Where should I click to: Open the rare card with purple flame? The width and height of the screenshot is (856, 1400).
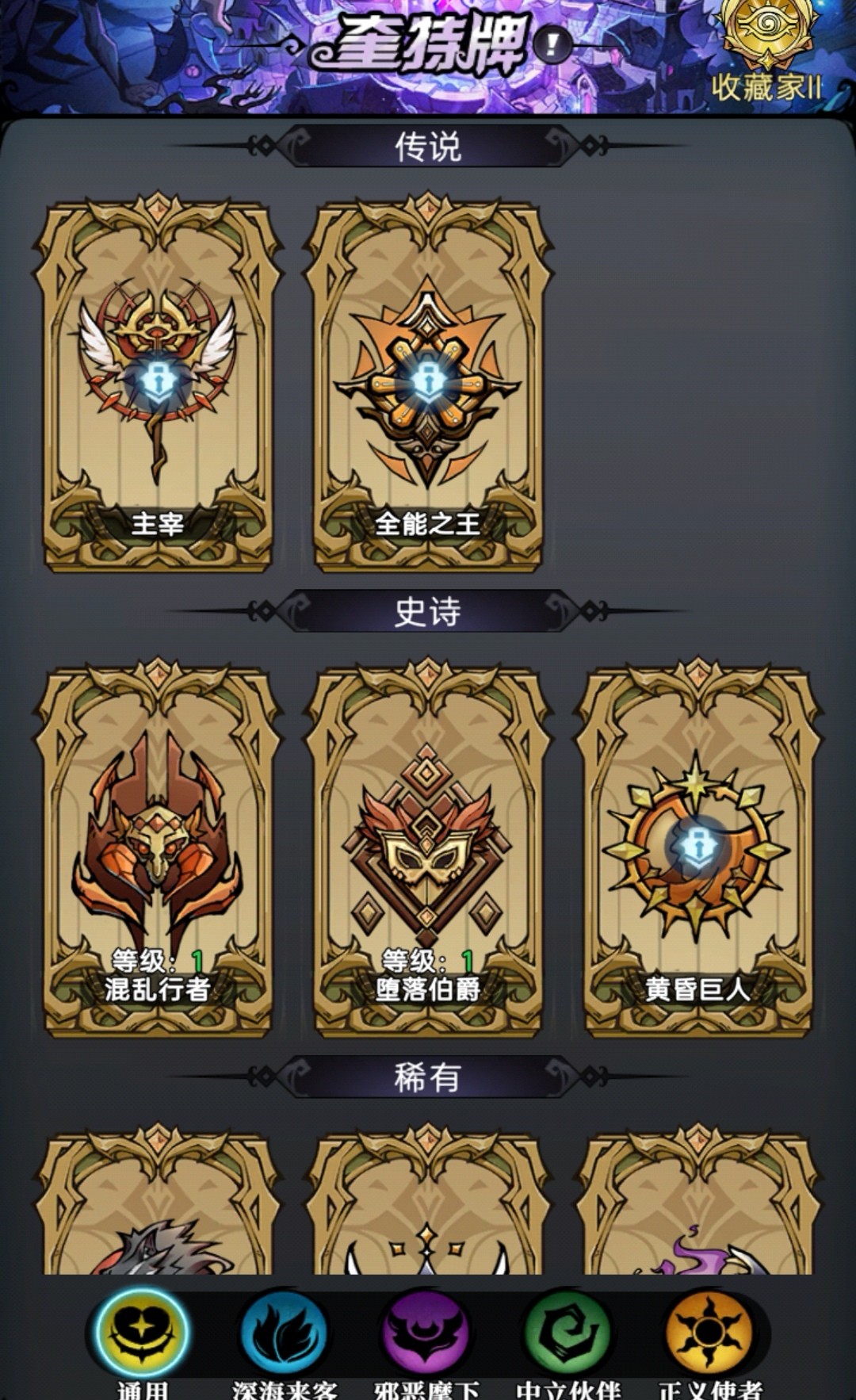click(x=698, y=1200)
